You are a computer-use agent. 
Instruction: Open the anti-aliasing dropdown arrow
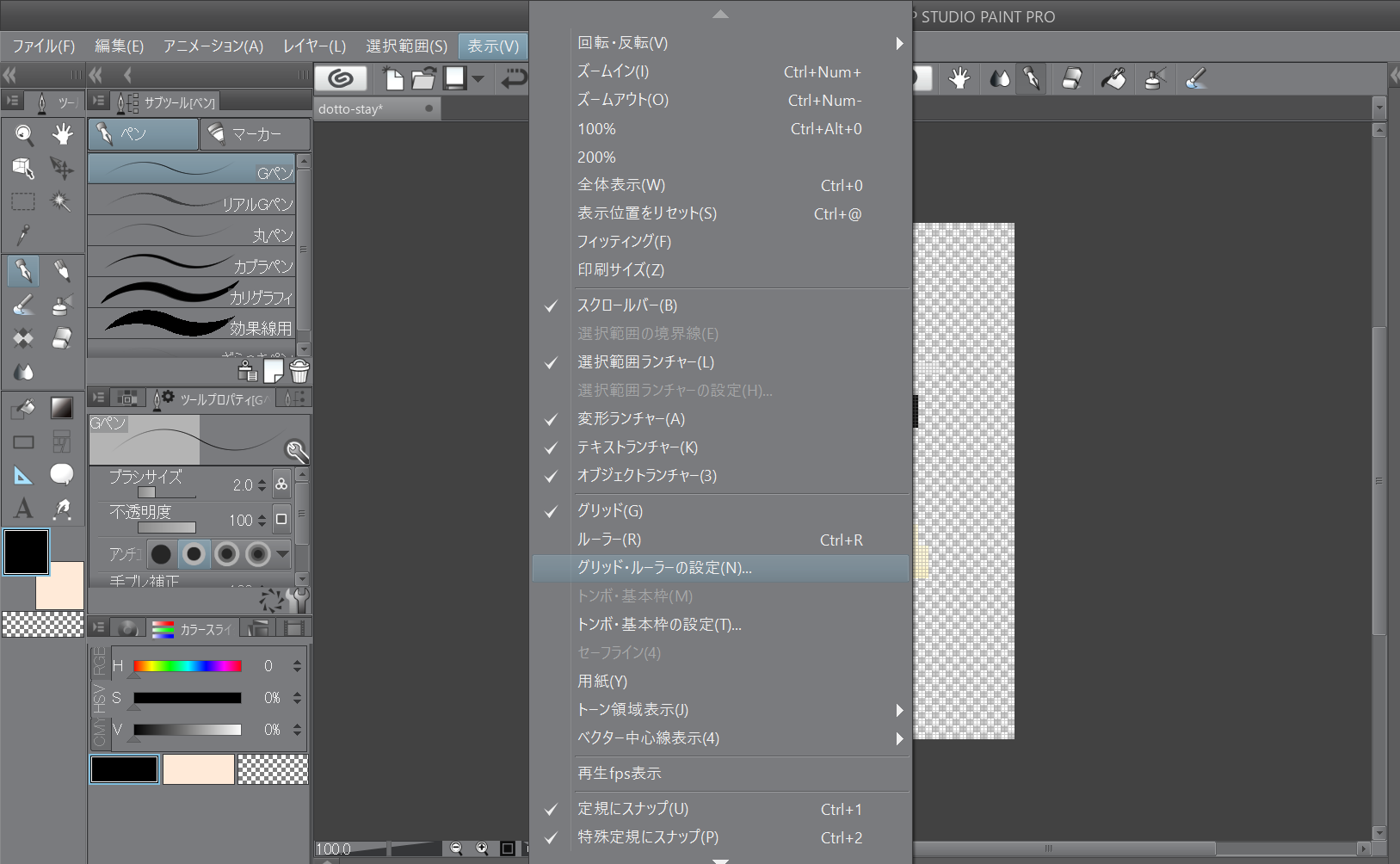(x=282, y=554)
